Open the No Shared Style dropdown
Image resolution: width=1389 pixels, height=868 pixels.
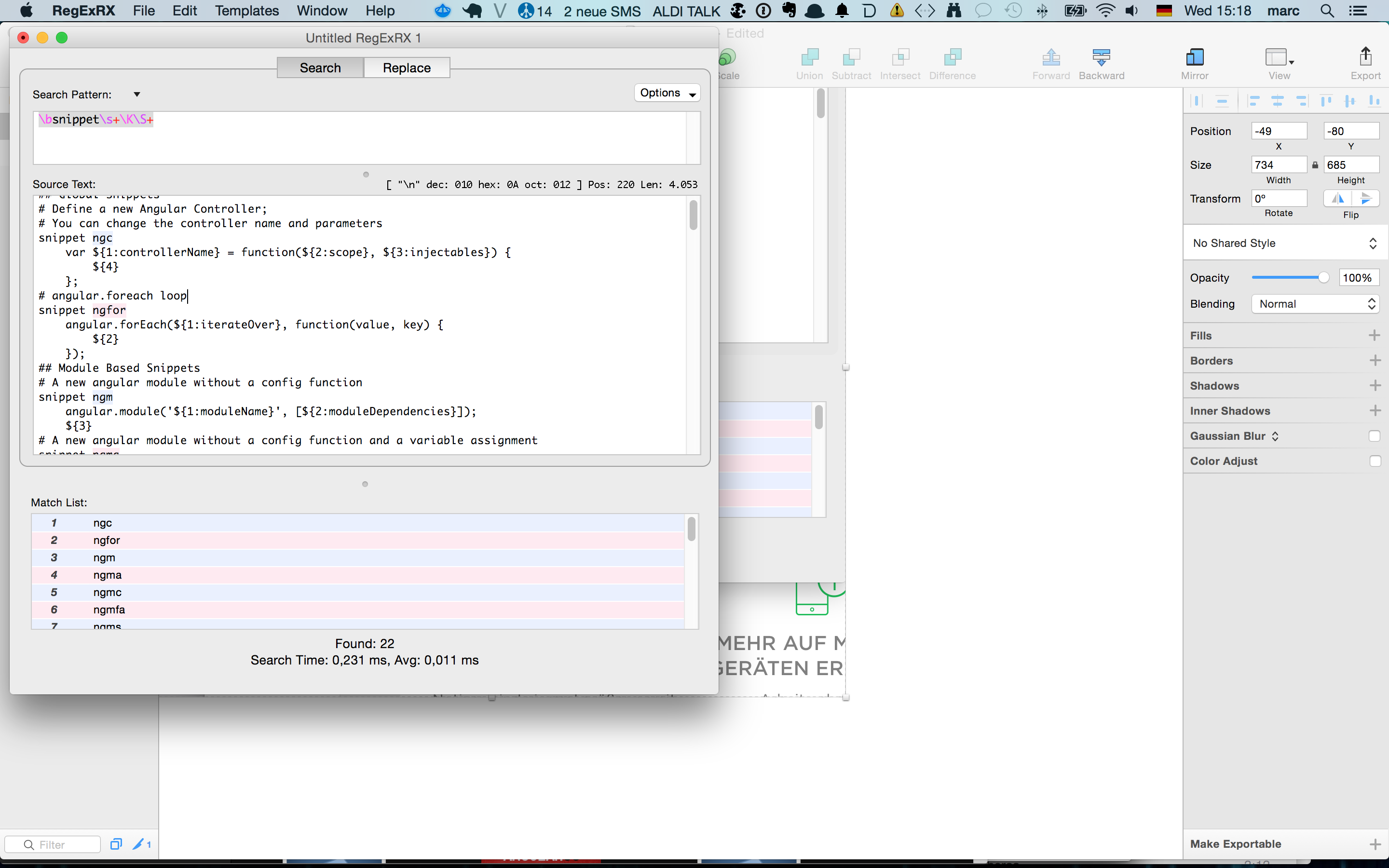(x=1284, y=244)
